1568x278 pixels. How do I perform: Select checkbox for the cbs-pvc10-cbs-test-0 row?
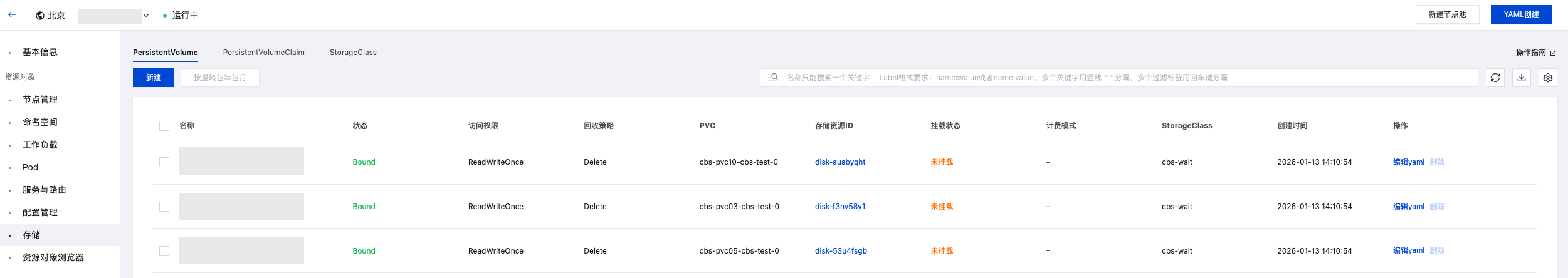pyautogui.click(x=164, y=162)
